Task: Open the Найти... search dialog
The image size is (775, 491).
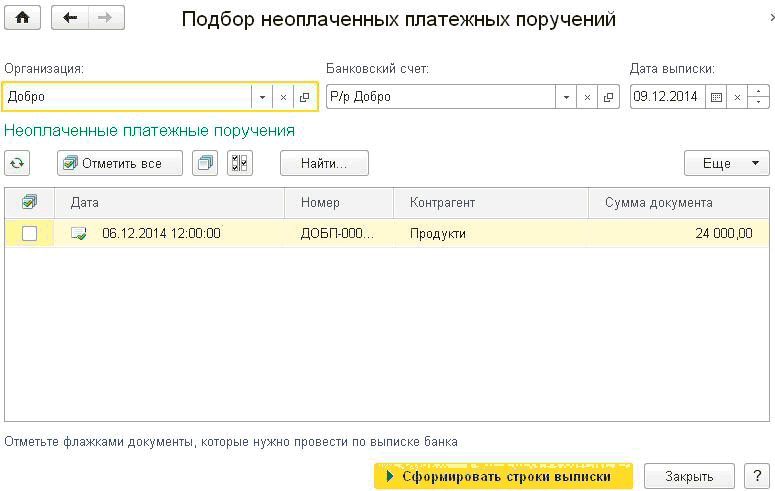Action: coord(324,163)
